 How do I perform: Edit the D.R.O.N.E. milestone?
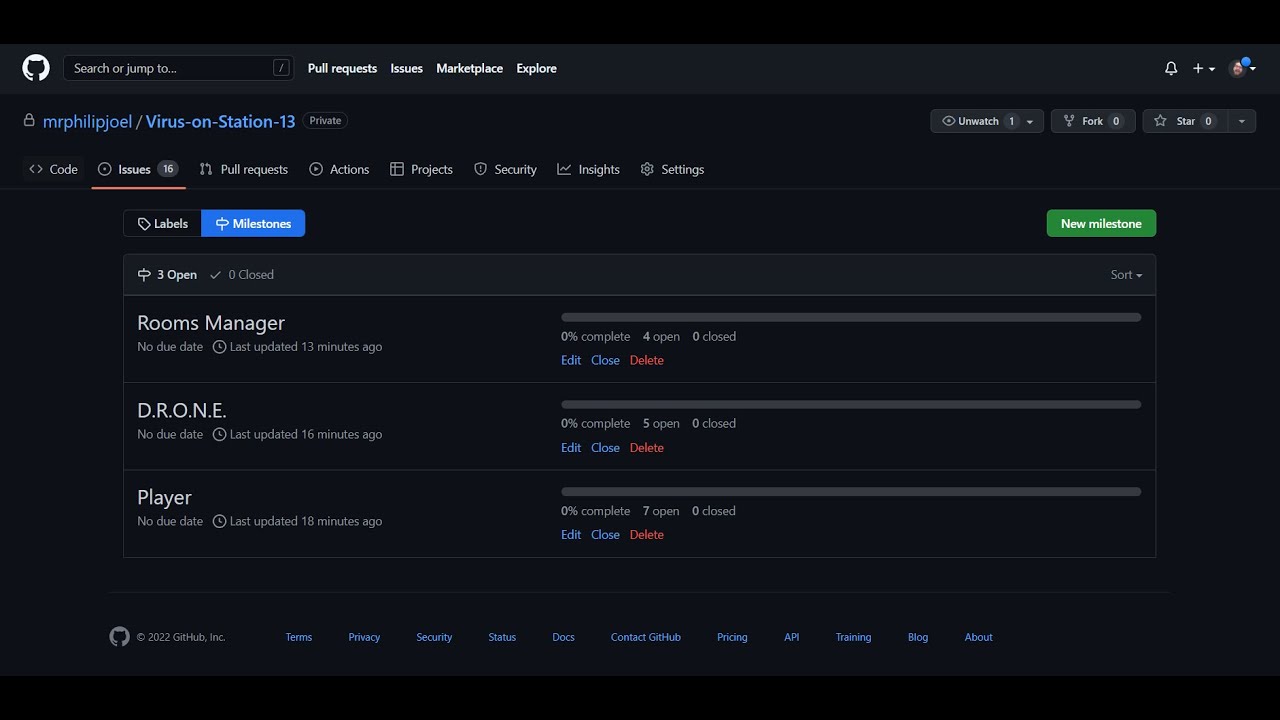tap(571, 447)
